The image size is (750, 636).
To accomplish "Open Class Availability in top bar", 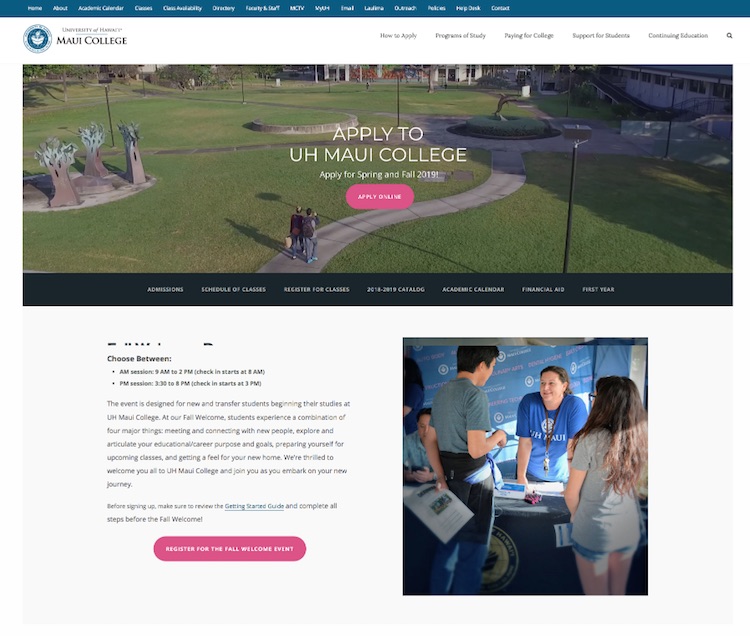I will click(182, 8).
